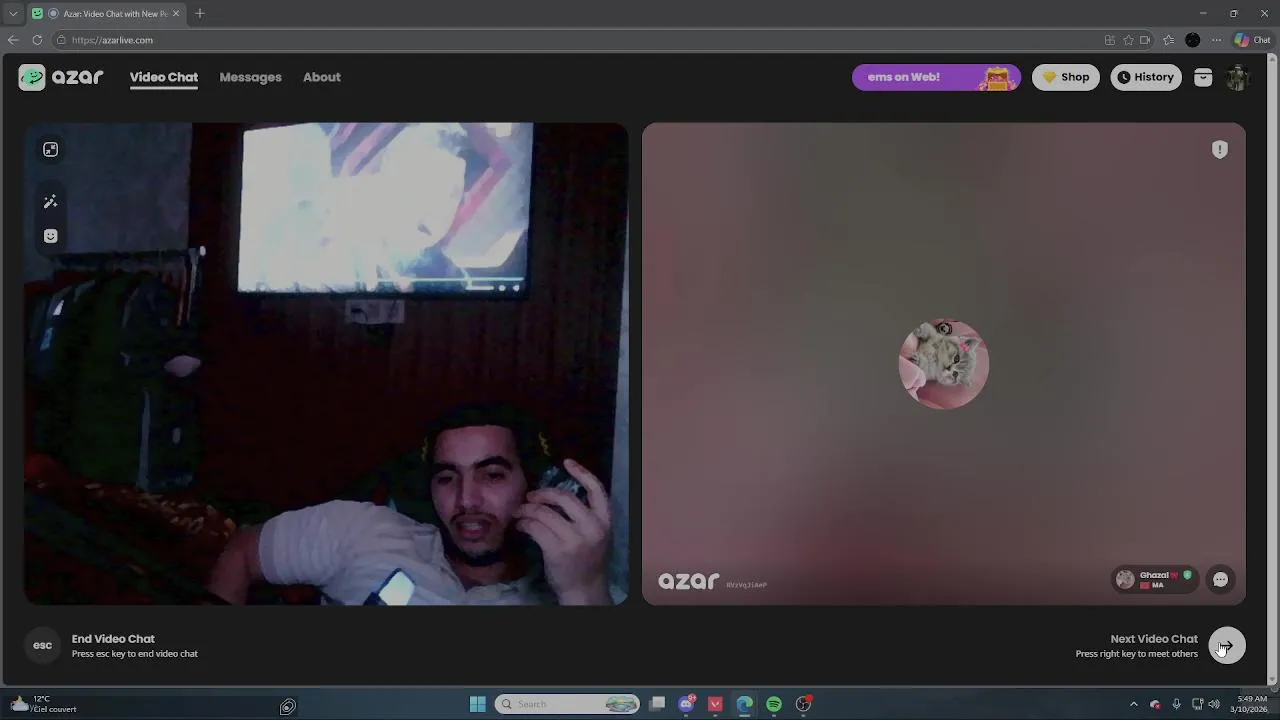Image resolution: width=1280 pixels, height=720 pixels.
Task: Click the Next Video Chat label
Action: [1154, 639]
